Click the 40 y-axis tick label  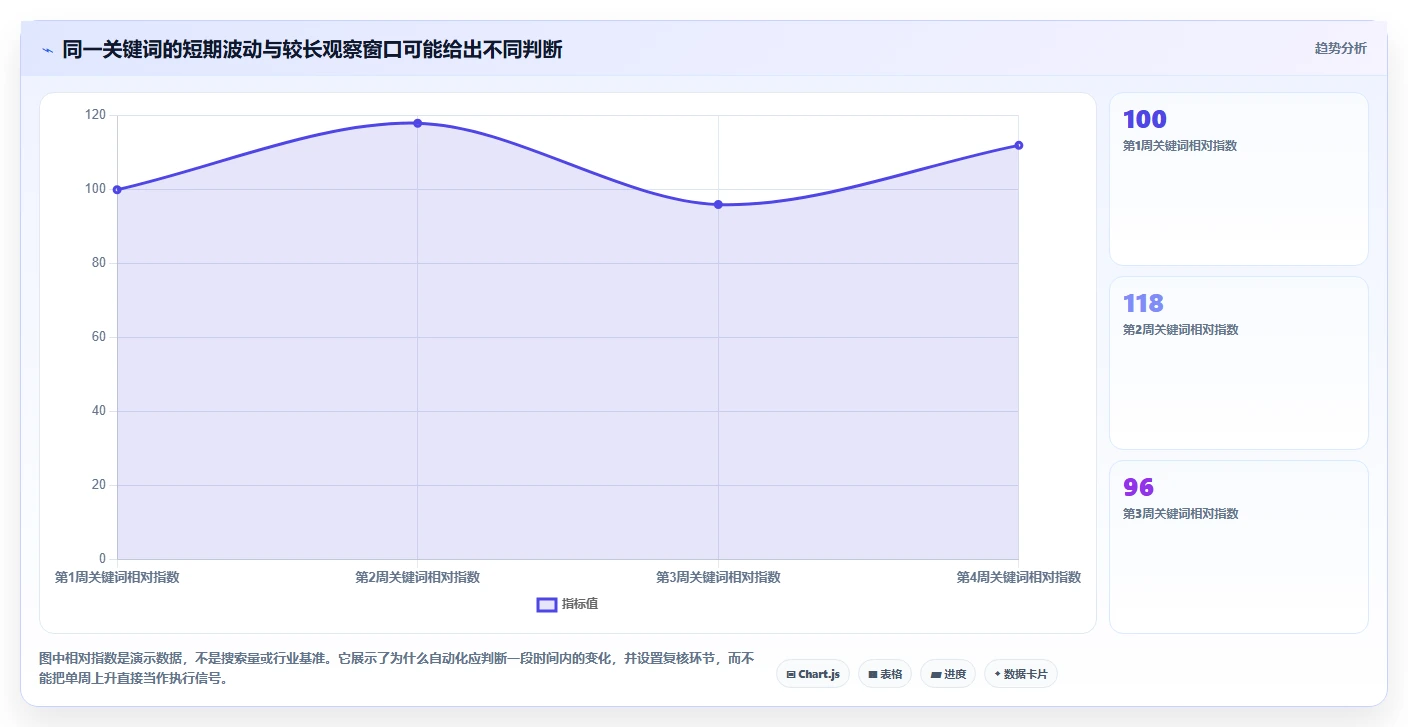[99, 411]
